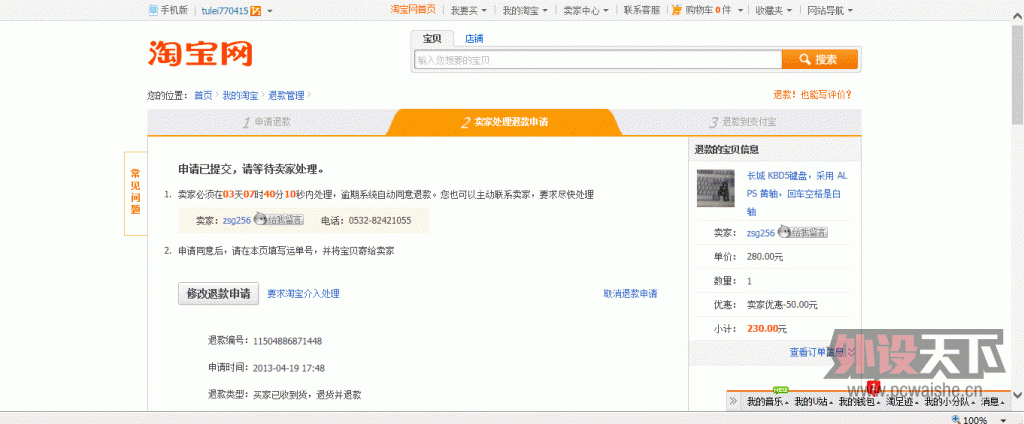Click the 淘宝网首页 link
Viewport: 1024px width, 424px height.
(x=413, y=10)
